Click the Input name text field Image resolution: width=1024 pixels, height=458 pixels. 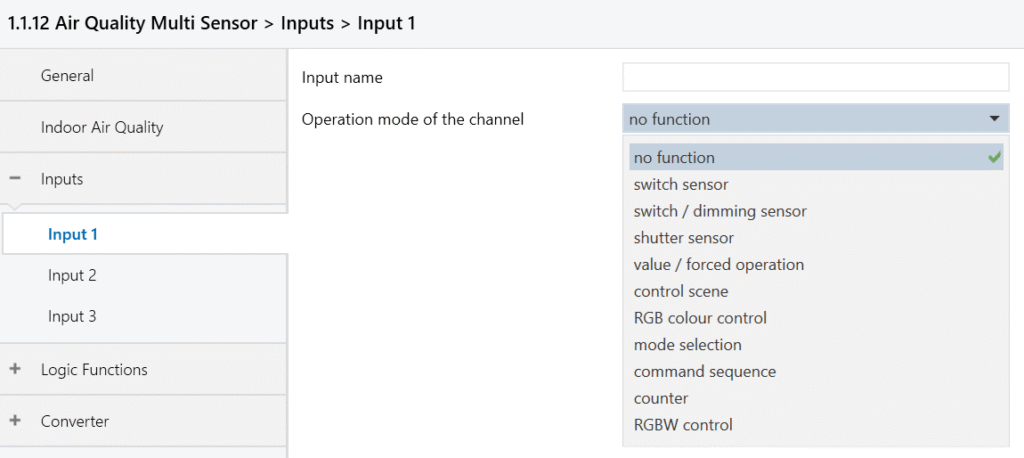tap(815, 77)
